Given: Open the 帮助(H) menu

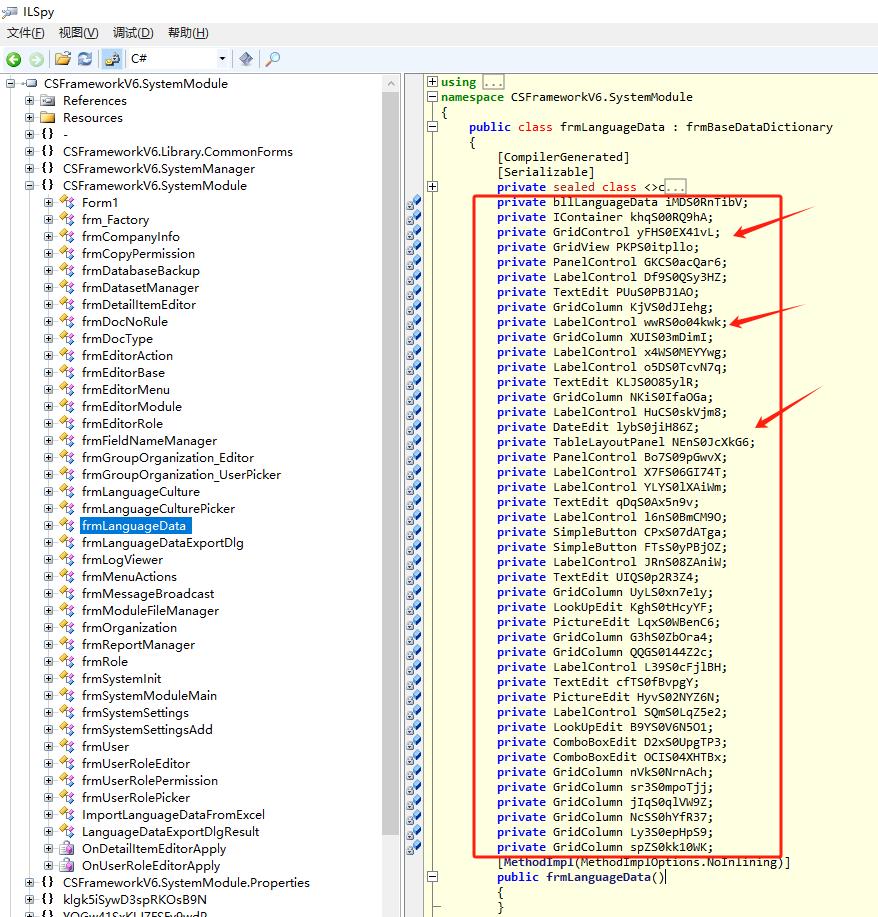Looking at the screenshot, I should coord(186,32).
